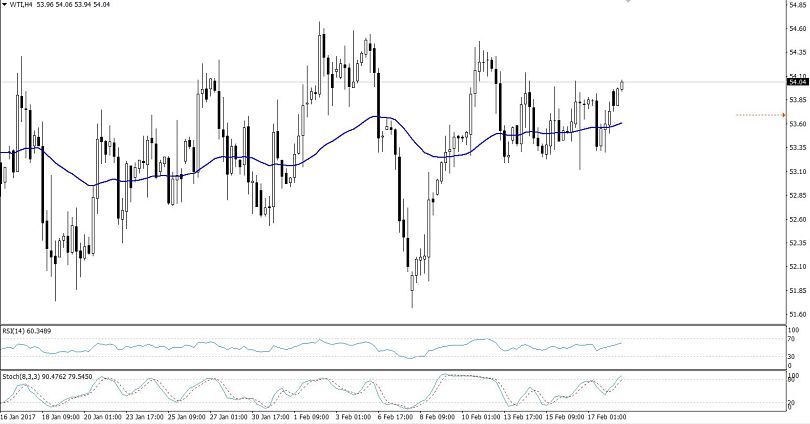
Task: Click the 30 Jan 17:00 time label
Action: coord(270,417)
